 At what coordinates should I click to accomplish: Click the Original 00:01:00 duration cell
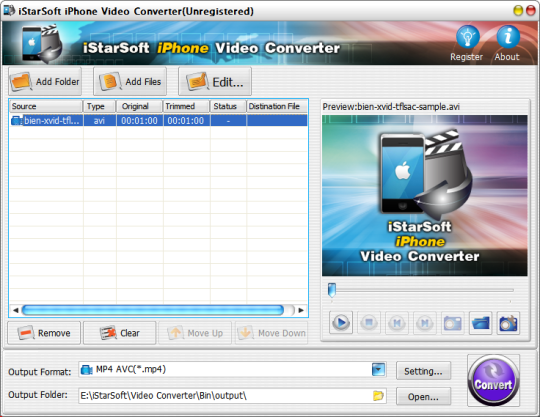coord(139,121)
